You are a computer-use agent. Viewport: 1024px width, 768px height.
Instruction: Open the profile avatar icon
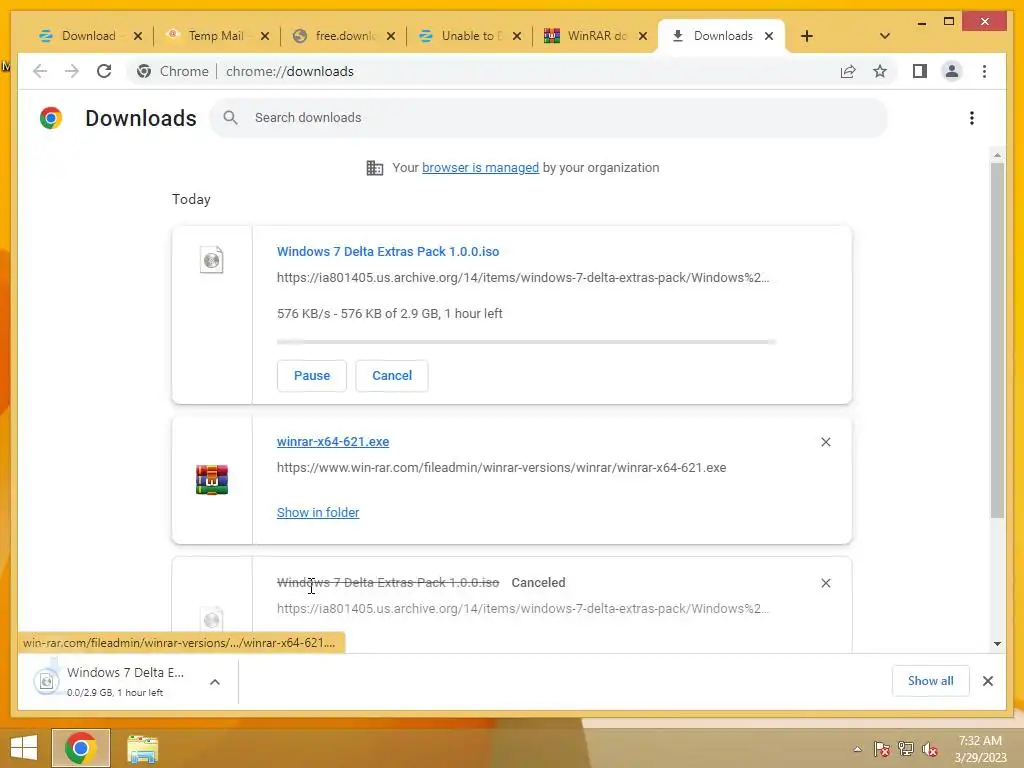(952, 71)
